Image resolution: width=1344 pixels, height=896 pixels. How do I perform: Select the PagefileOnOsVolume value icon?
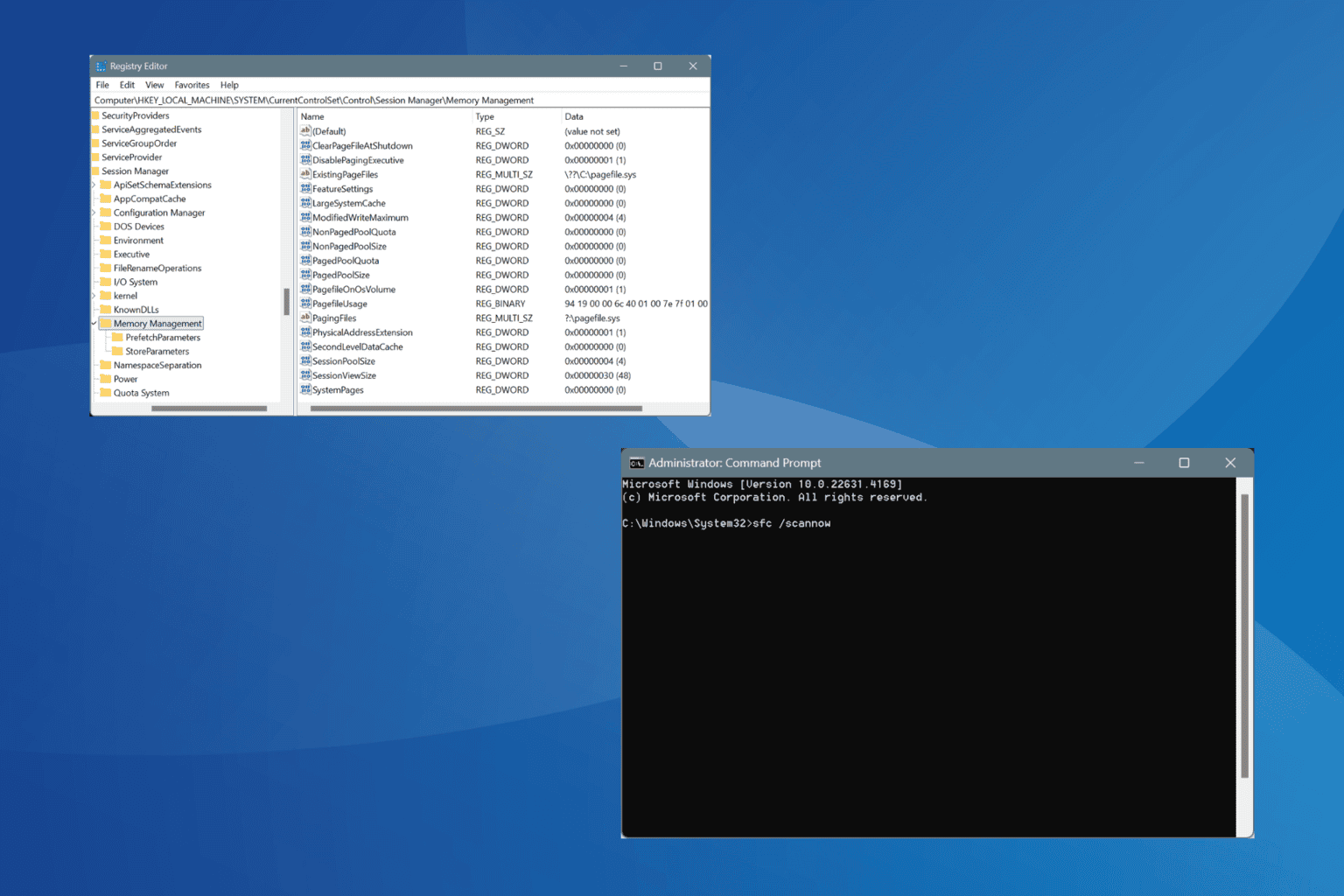305,289
